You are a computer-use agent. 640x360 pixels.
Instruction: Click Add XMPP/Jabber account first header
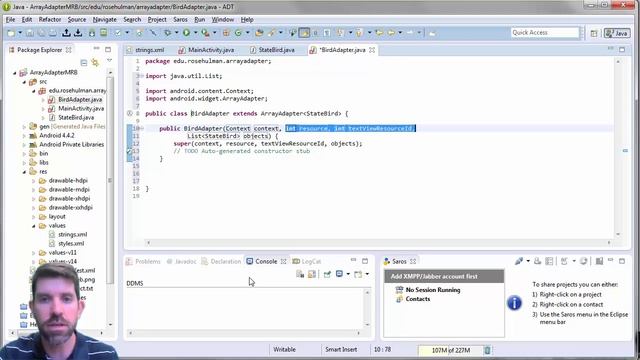pyautogui.click(x=444, y=276)
